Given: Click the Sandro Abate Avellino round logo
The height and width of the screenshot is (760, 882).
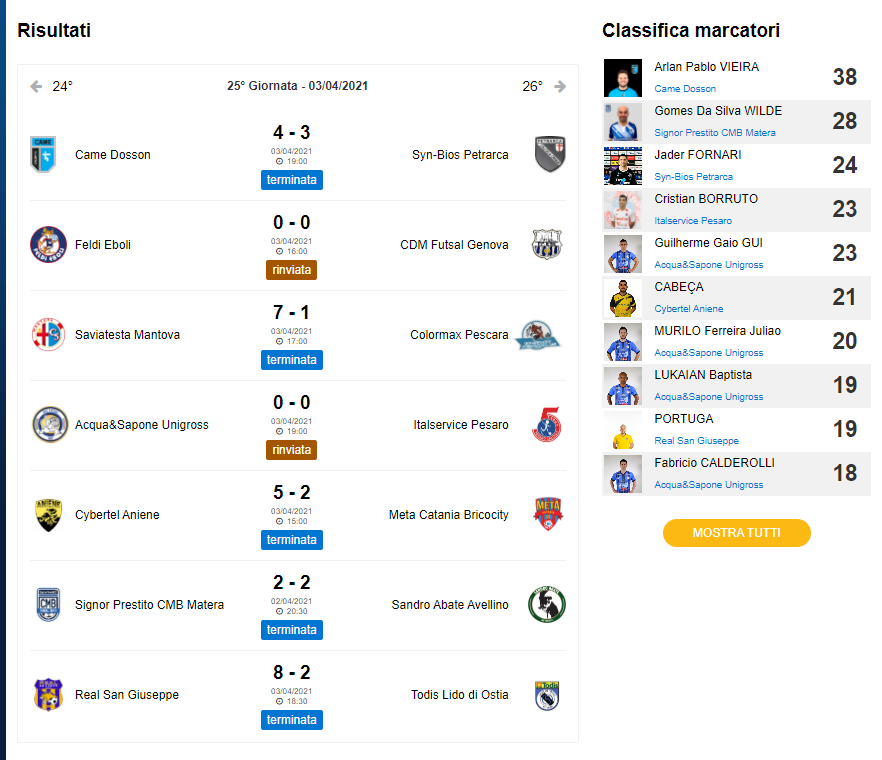Looking at the screenshot, I should [547, 605].
